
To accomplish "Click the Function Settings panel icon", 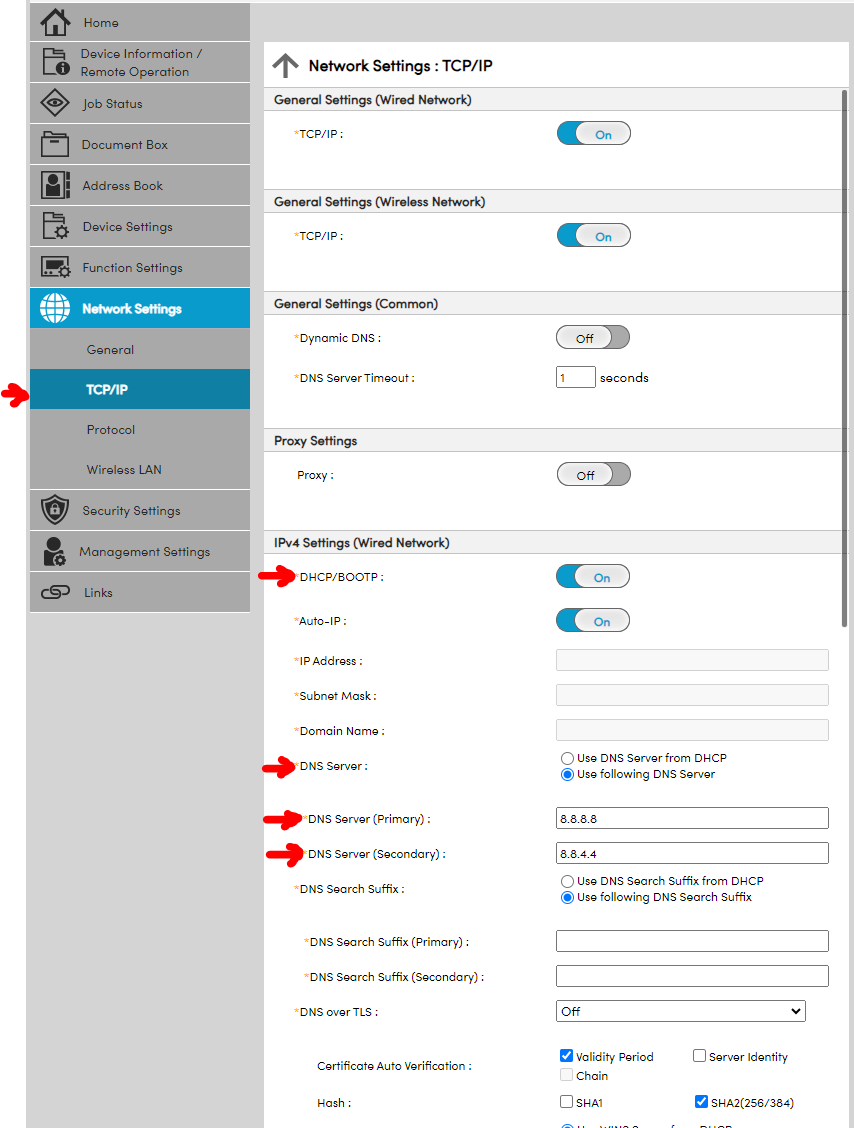I will (x=55, y=267).
